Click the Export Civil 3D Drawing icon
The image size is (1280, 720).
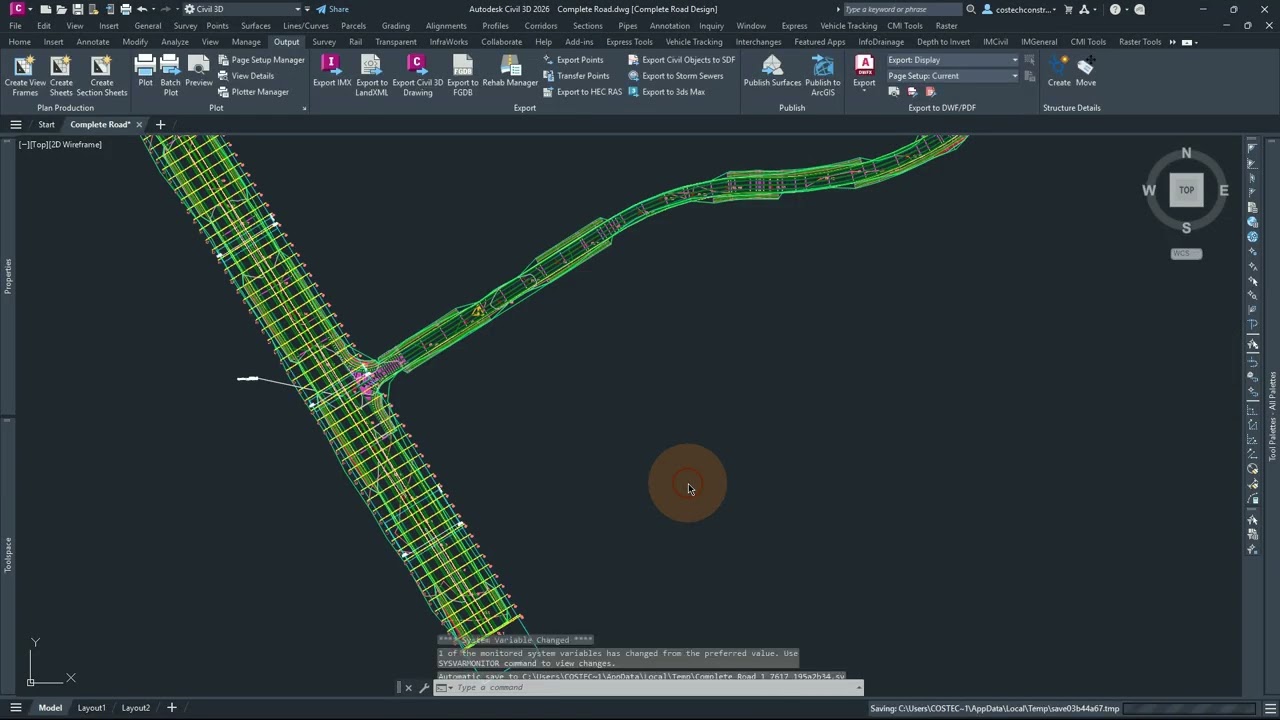[417, 66]
